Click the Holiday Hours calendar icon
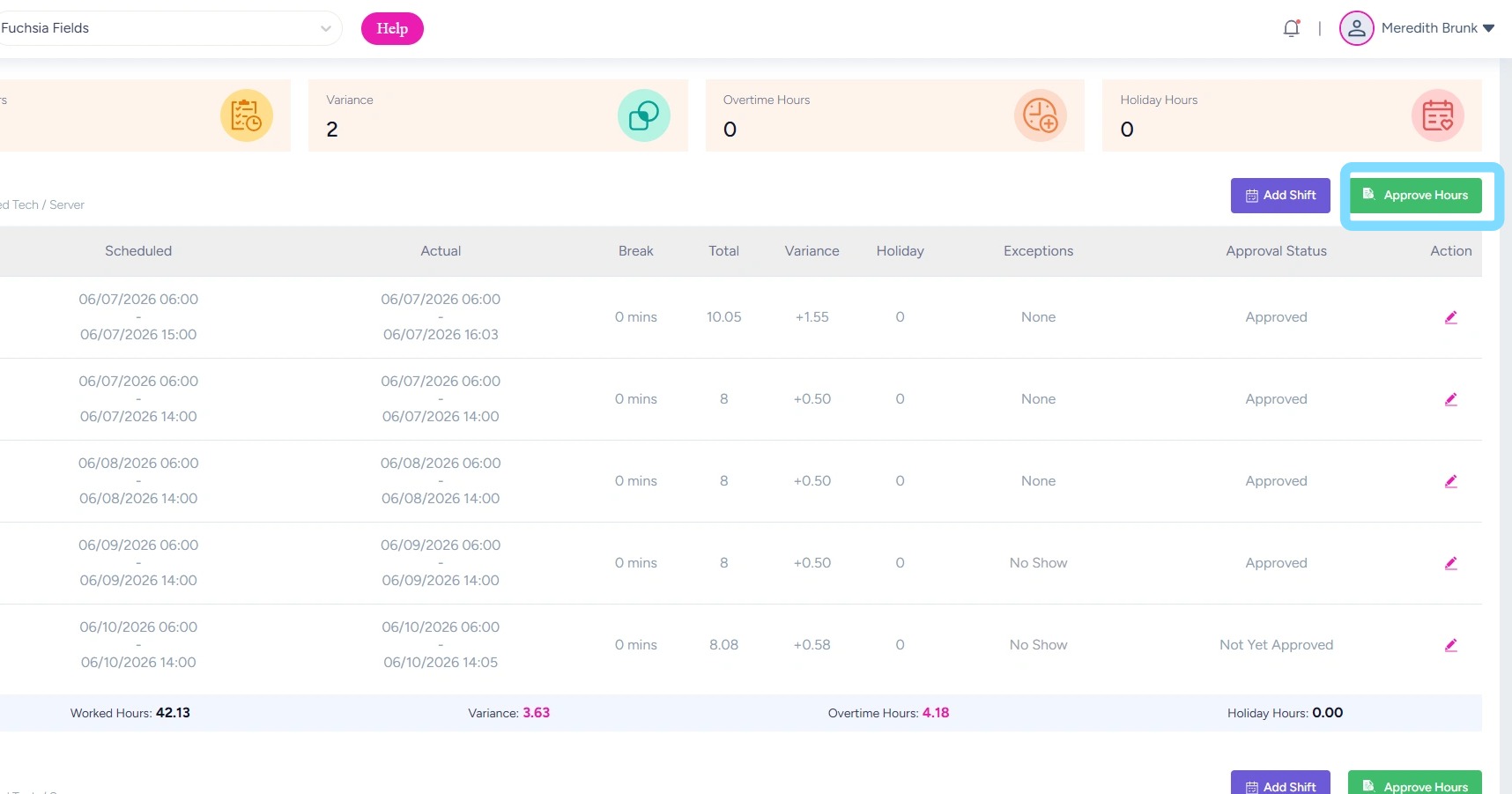 1437,115
